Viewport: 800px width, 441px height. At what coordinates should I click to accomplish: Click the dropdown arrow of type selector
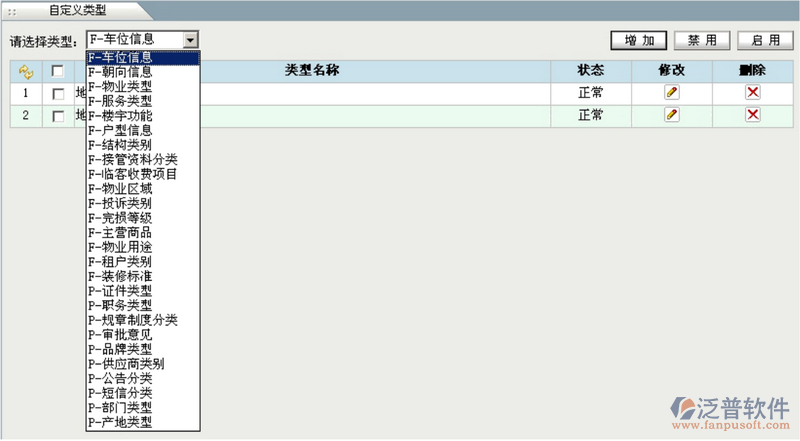pyautogui.click(x=190, y=40)
